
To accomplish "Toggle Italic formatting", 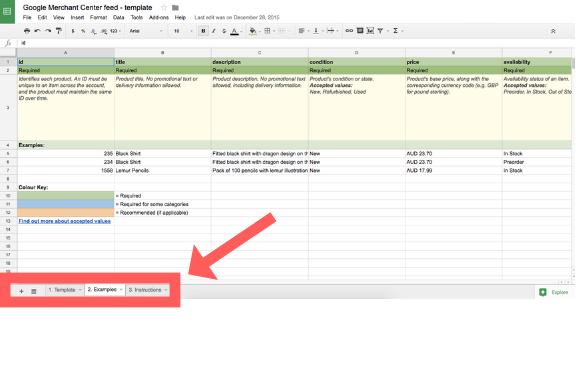I will (x=213, y=31).
